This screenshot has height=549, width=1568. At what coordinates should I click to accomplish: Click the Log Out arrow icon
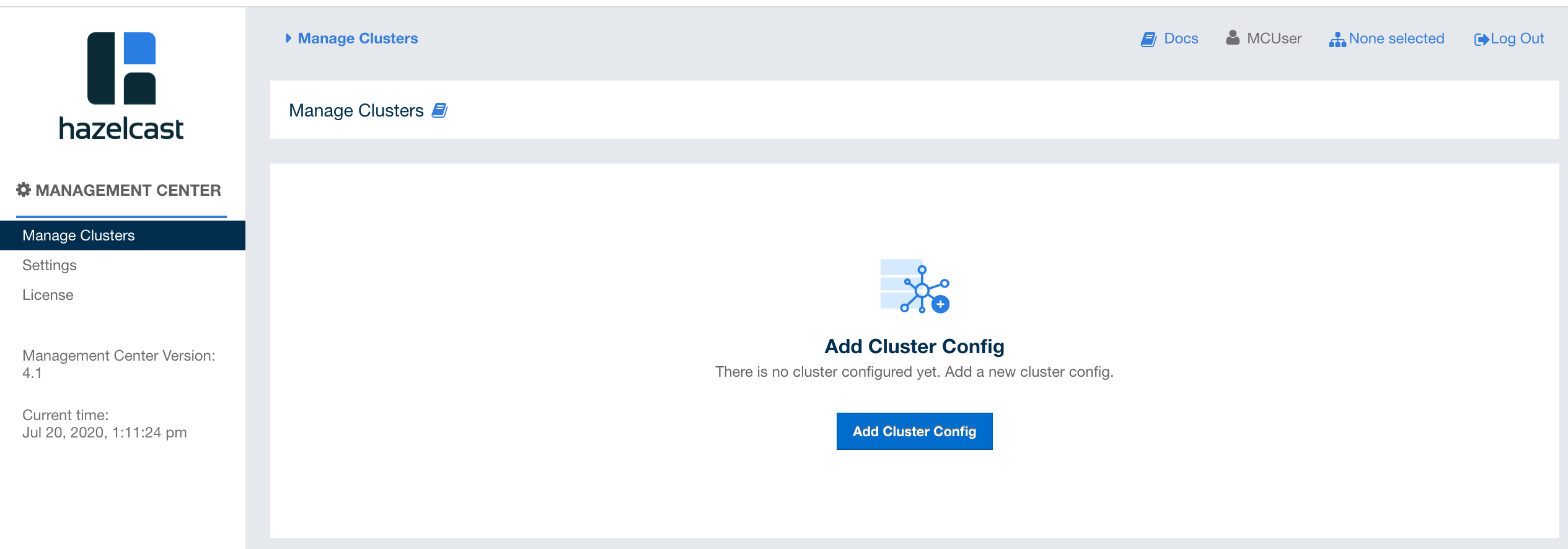[1481, 40]
